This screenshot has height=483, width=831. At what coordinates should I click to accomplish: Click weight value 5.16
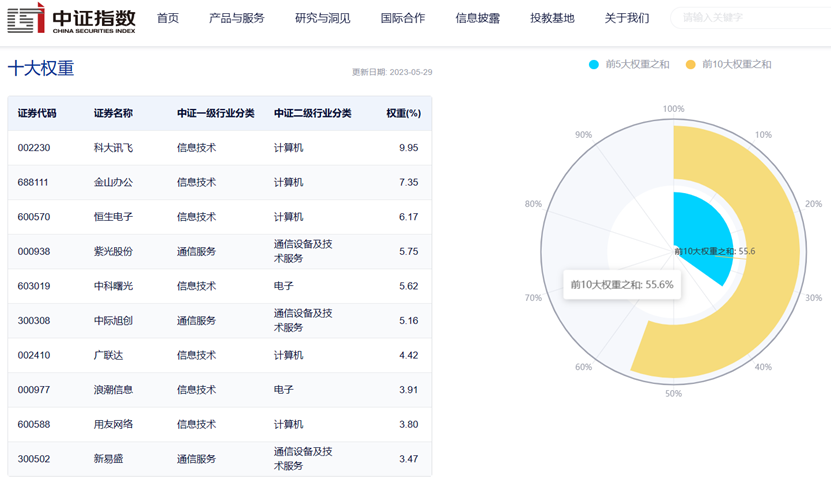point(409,321)
